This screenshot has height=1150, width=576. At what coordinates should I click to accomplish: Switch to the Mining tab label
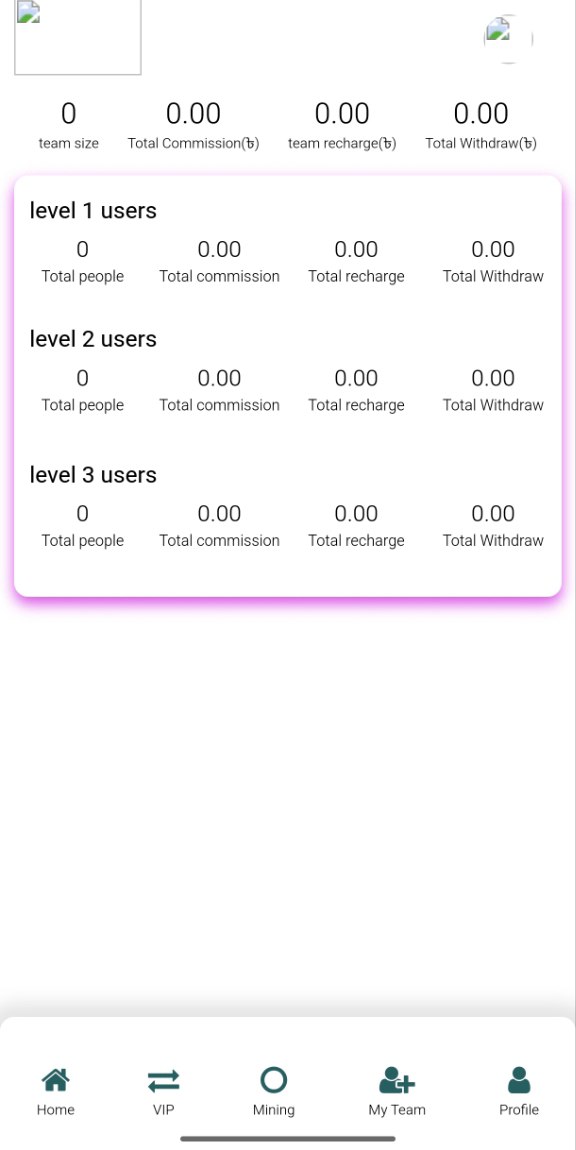[274, 1110]
